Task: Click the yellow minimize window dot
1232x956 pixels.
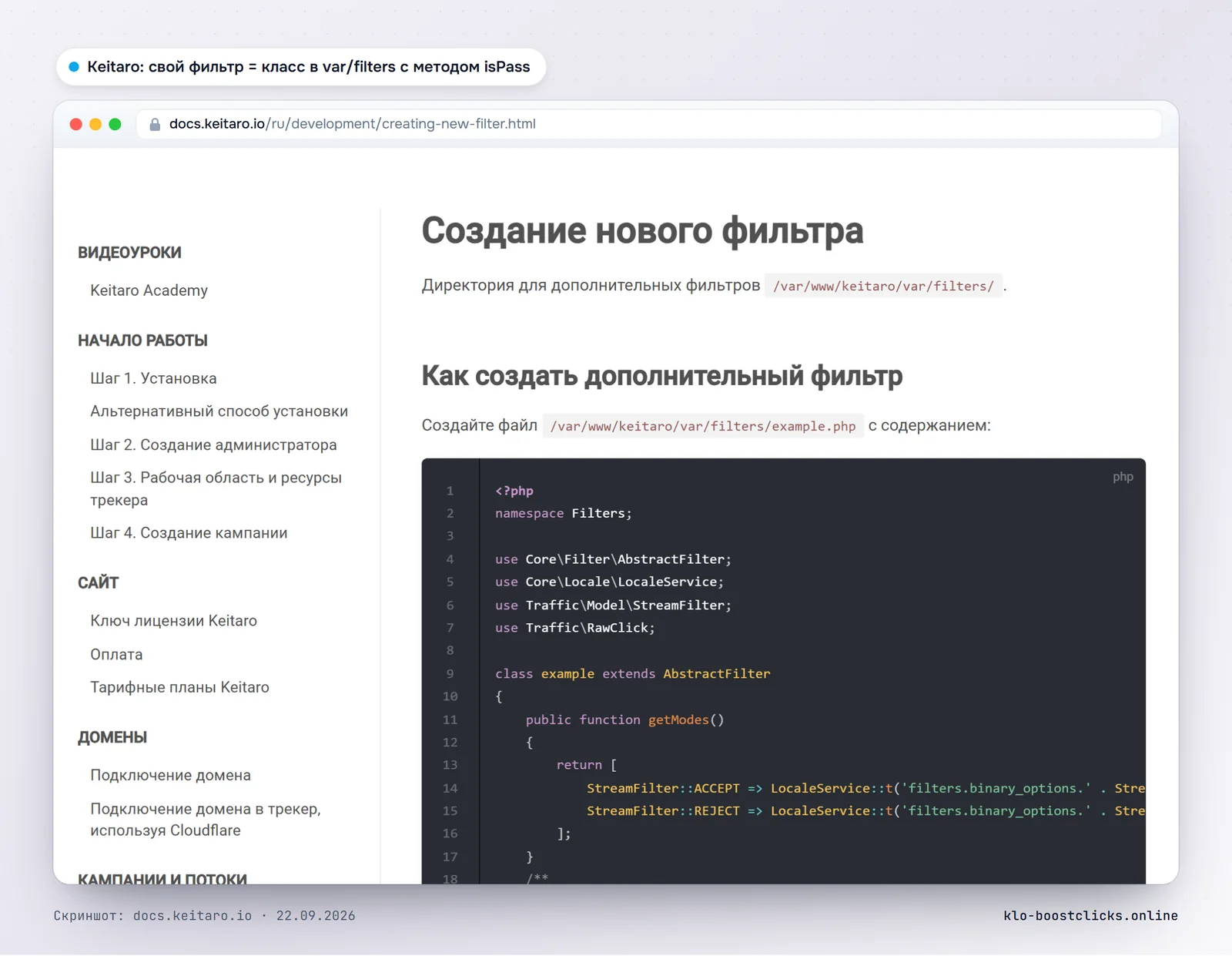Action: (x=95, y=124)
